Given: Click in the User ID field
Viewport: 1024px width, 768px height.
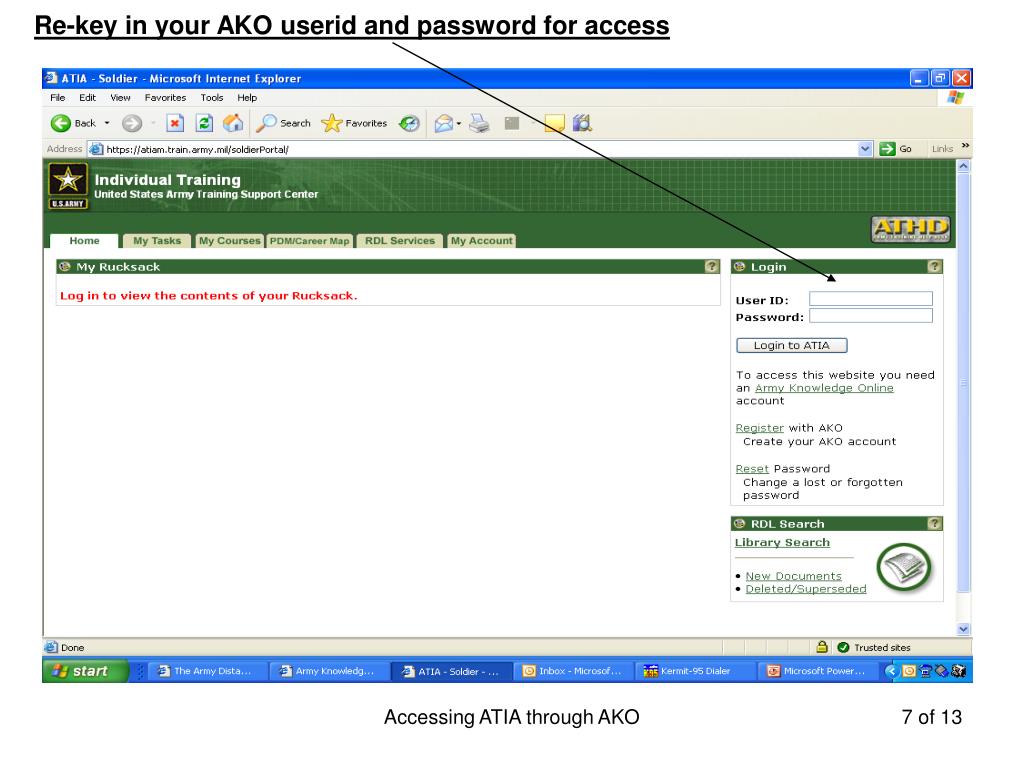Looking at the screenshot, I should (871, 299).
